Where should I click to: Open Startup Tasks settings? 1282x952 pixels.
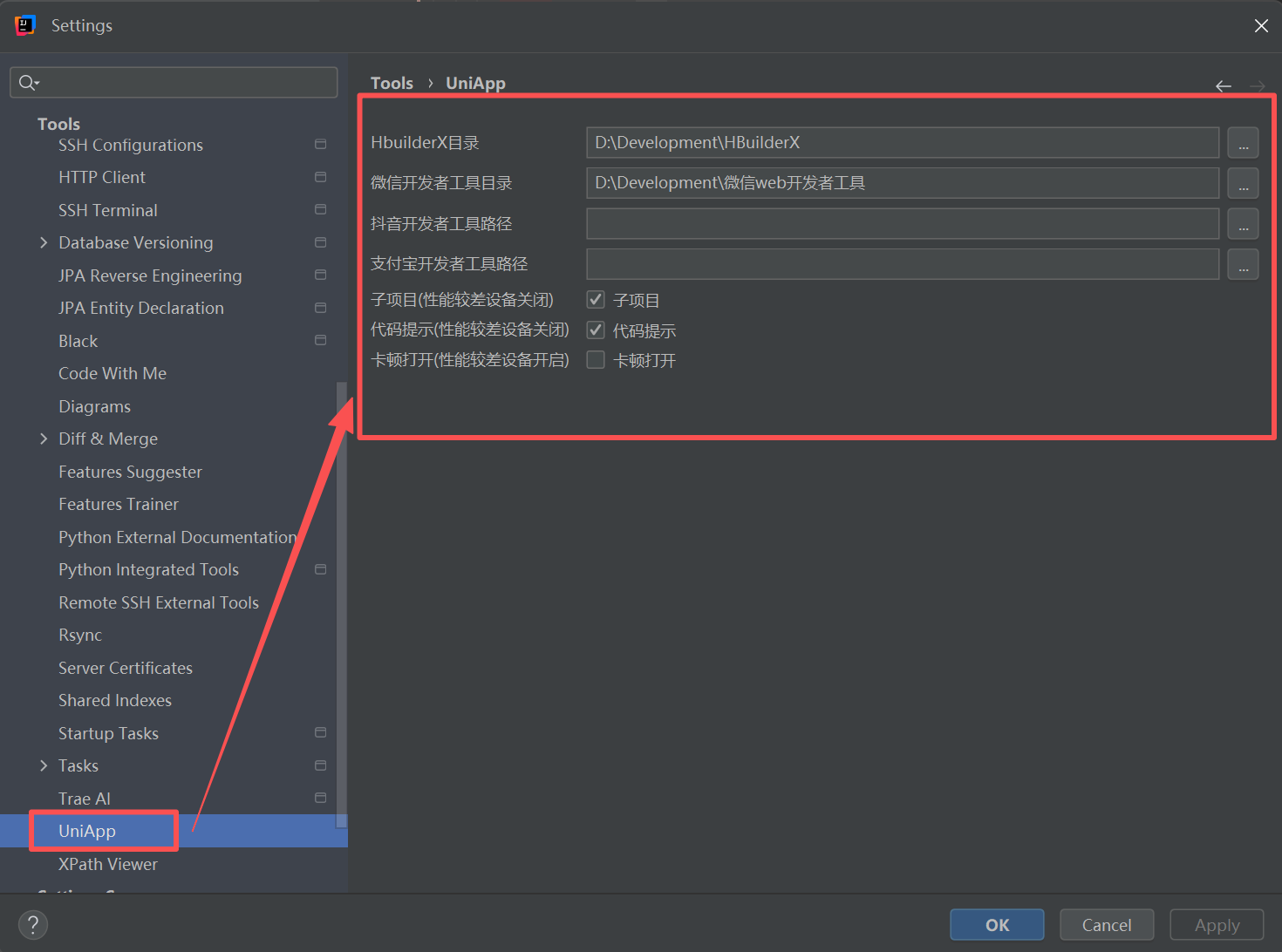(108, 733)
